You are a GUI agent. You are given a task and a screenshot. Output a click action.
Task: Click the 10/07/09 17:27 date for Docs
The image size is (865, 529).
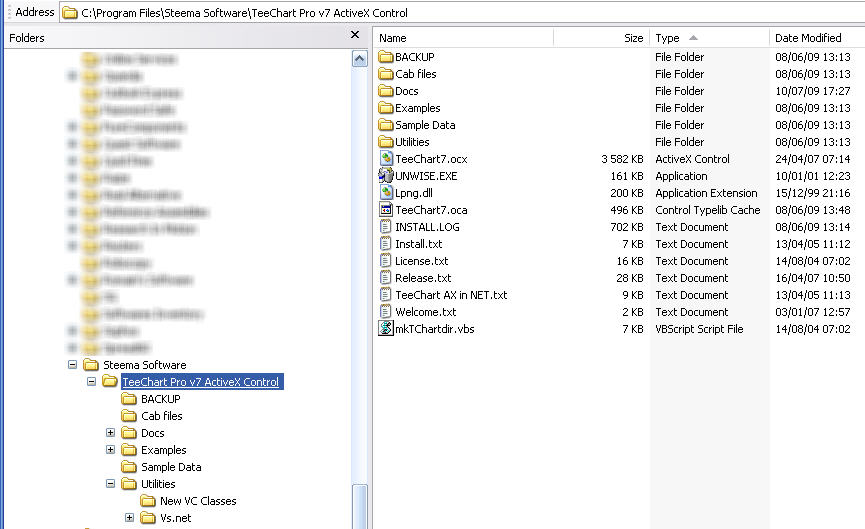point(813,91)
